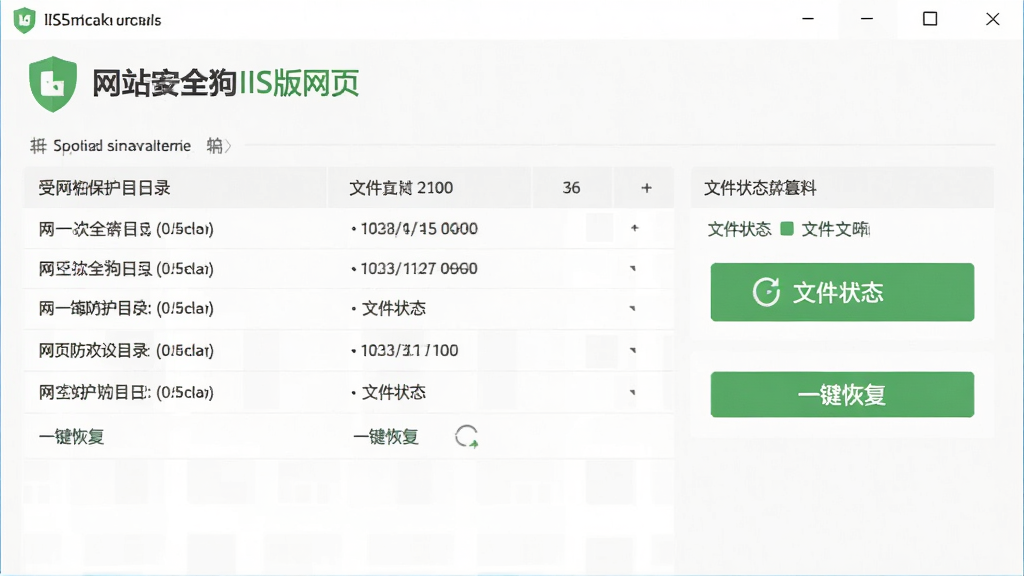Click the grid icon beside Spotiad sinavalterrie

pos(39,146)
